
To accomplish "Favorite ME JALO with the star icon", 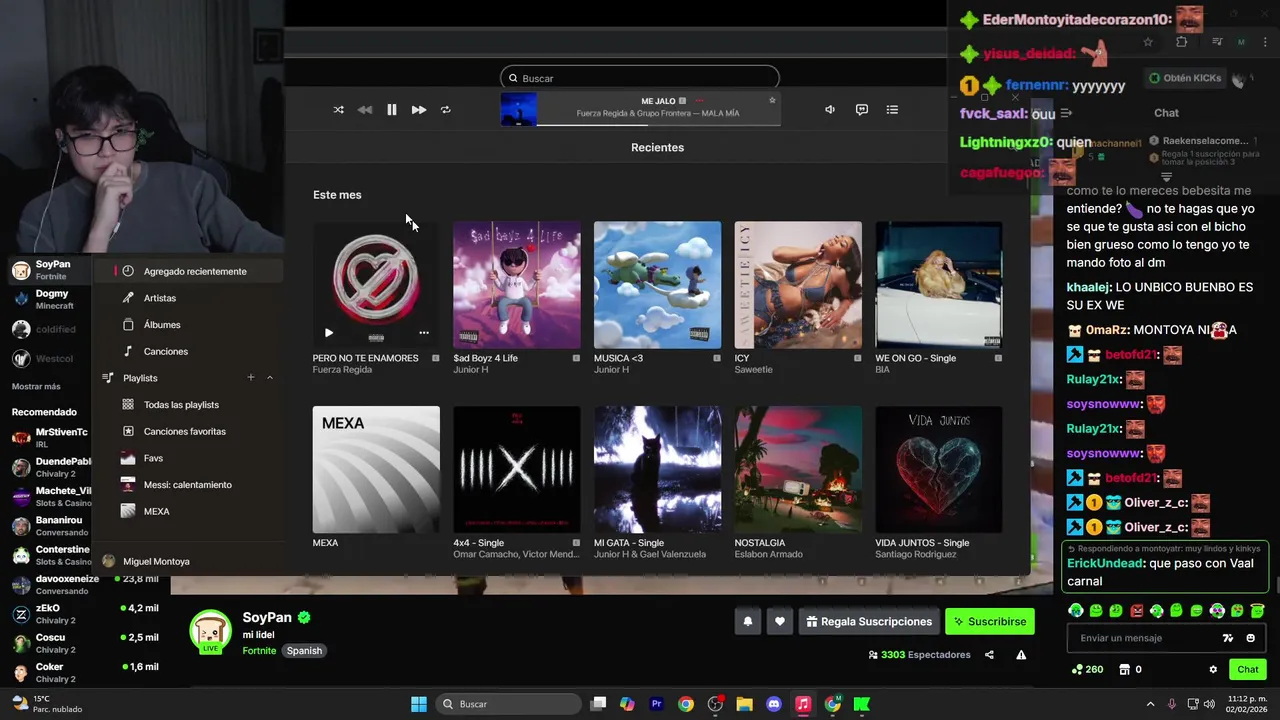I will (x=772, y=100).
